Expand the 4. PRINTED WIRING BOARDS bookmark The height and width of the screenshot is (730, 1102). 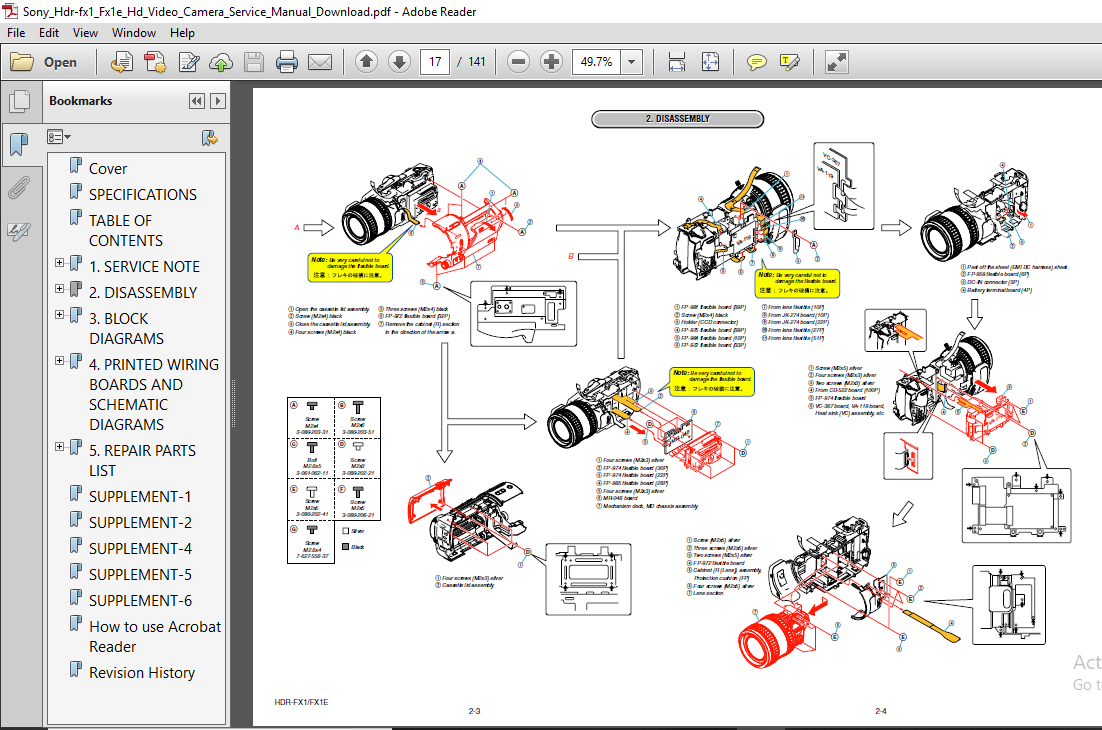coord(60,361)
